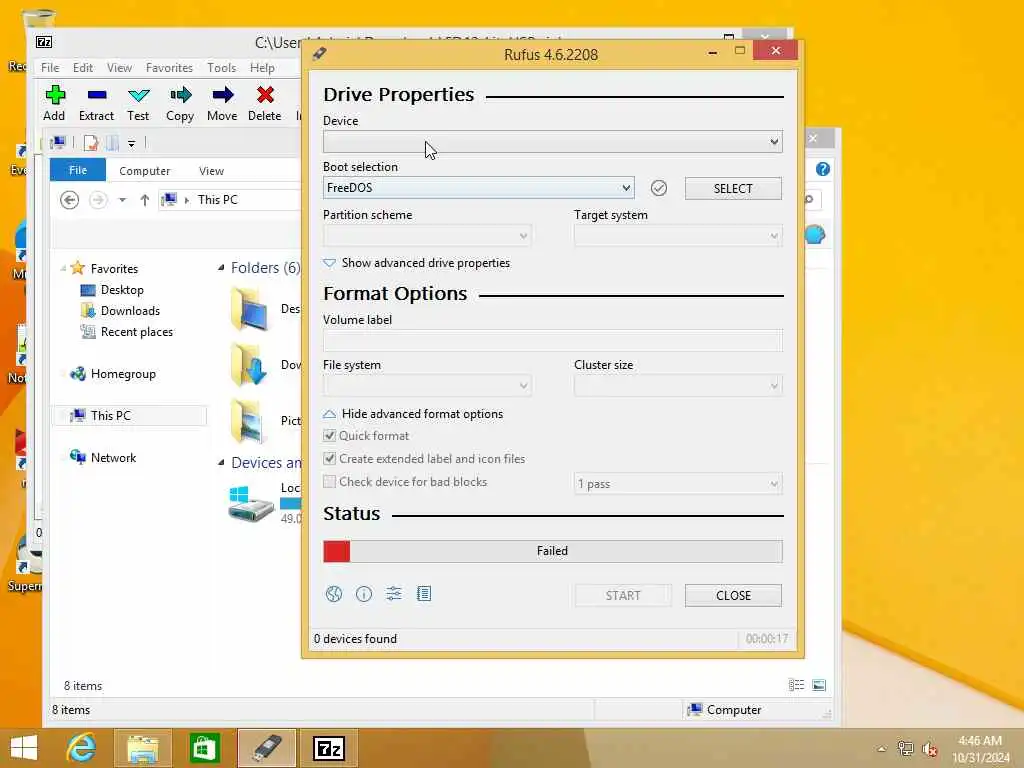
Task: Click the checksum check-mark icon in Rufus
Action: pos(659,188)
